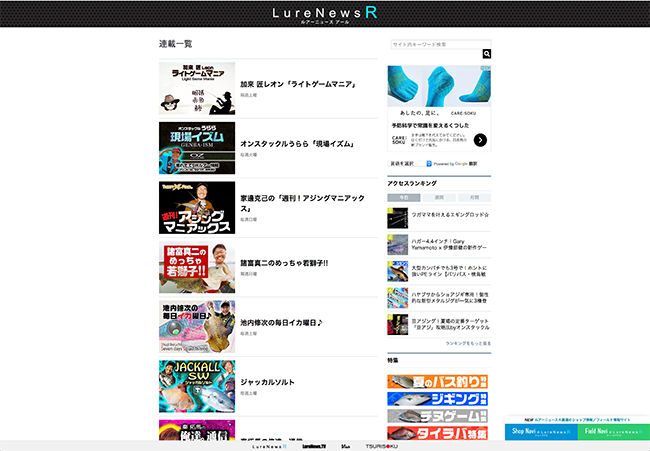Click the 特集 section heading

[x=393, y=360]
